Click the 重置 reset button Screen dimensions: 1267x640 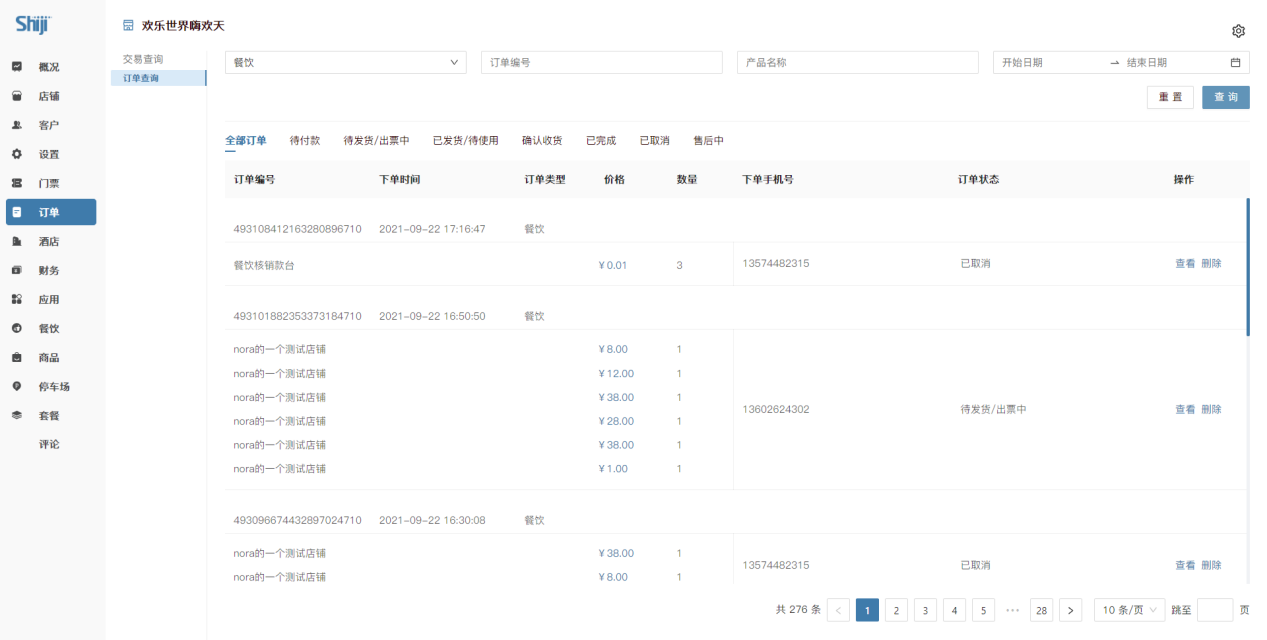(1170, 97)
